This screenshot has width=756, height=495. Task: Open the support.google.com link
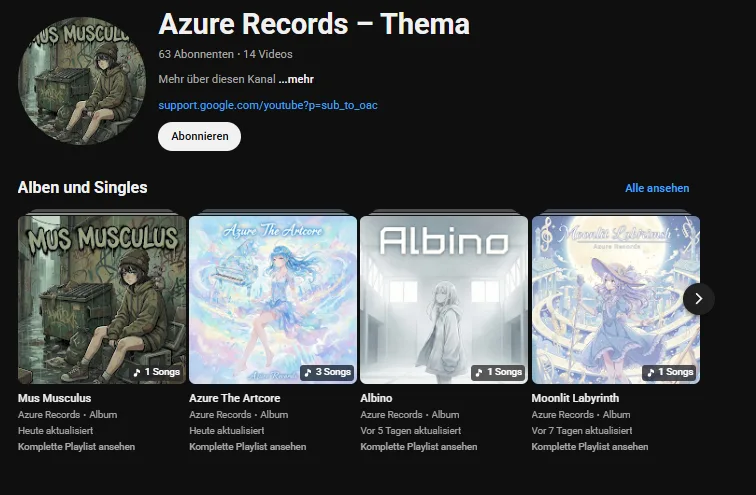[x=267, y=105]
